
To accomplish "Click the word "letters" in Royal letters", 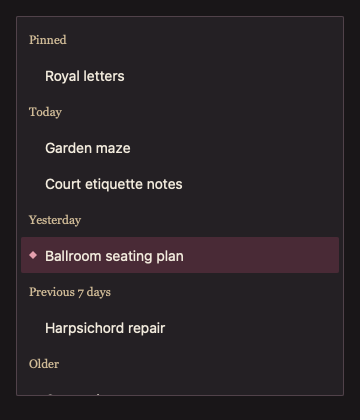I will point(104,76).
